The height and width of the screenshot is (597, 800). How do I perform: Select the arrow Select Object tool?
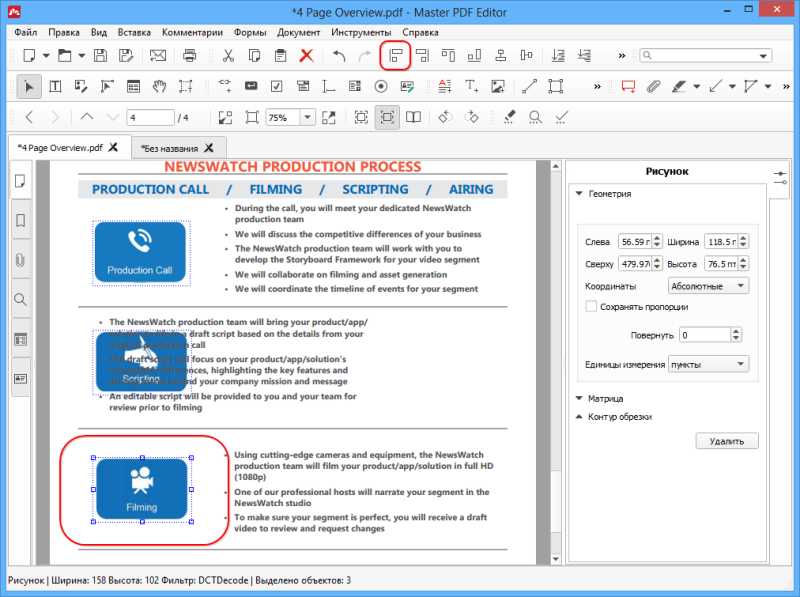click(x=29, y=86)
